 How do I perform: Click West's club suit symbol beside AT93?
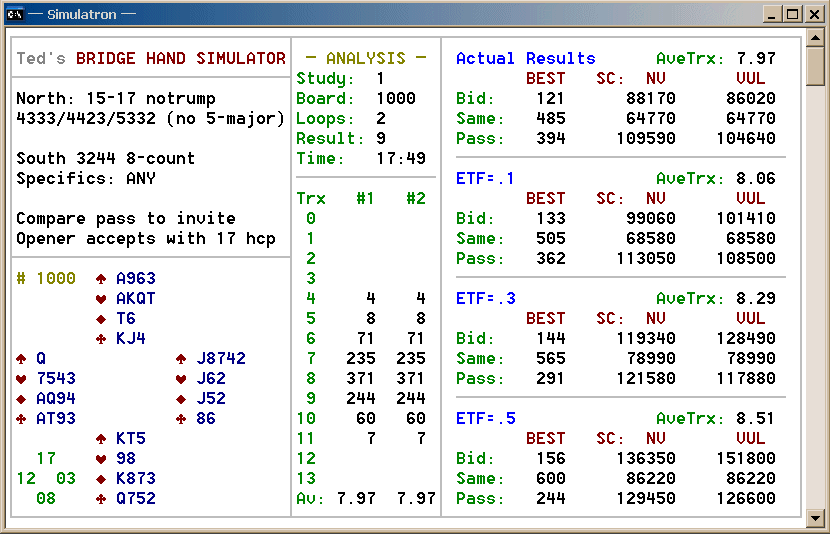click(21, 419)
